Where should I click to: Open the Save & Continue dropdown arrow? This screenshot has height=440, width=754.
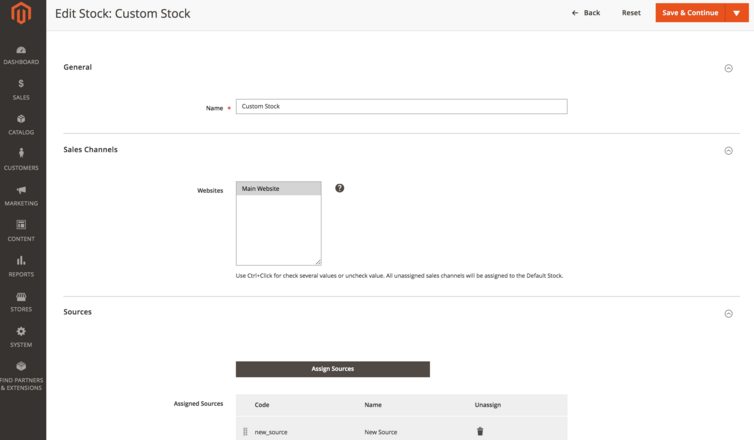click(737, 13)
